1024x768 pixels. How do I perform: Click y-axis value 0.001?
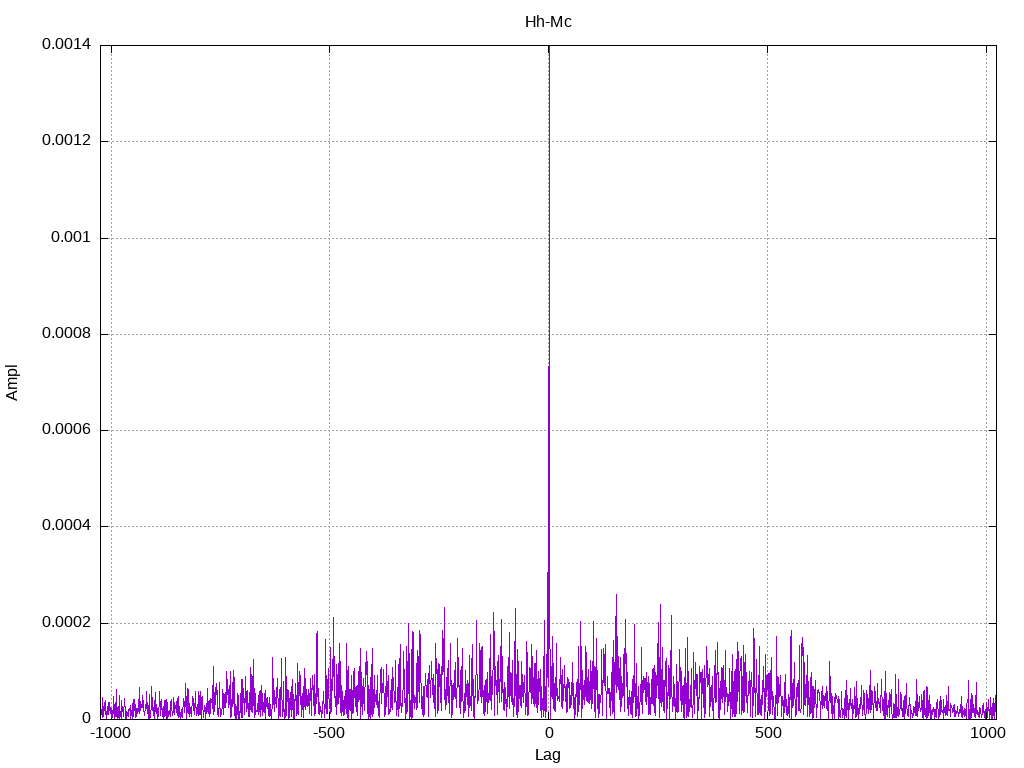71,237
